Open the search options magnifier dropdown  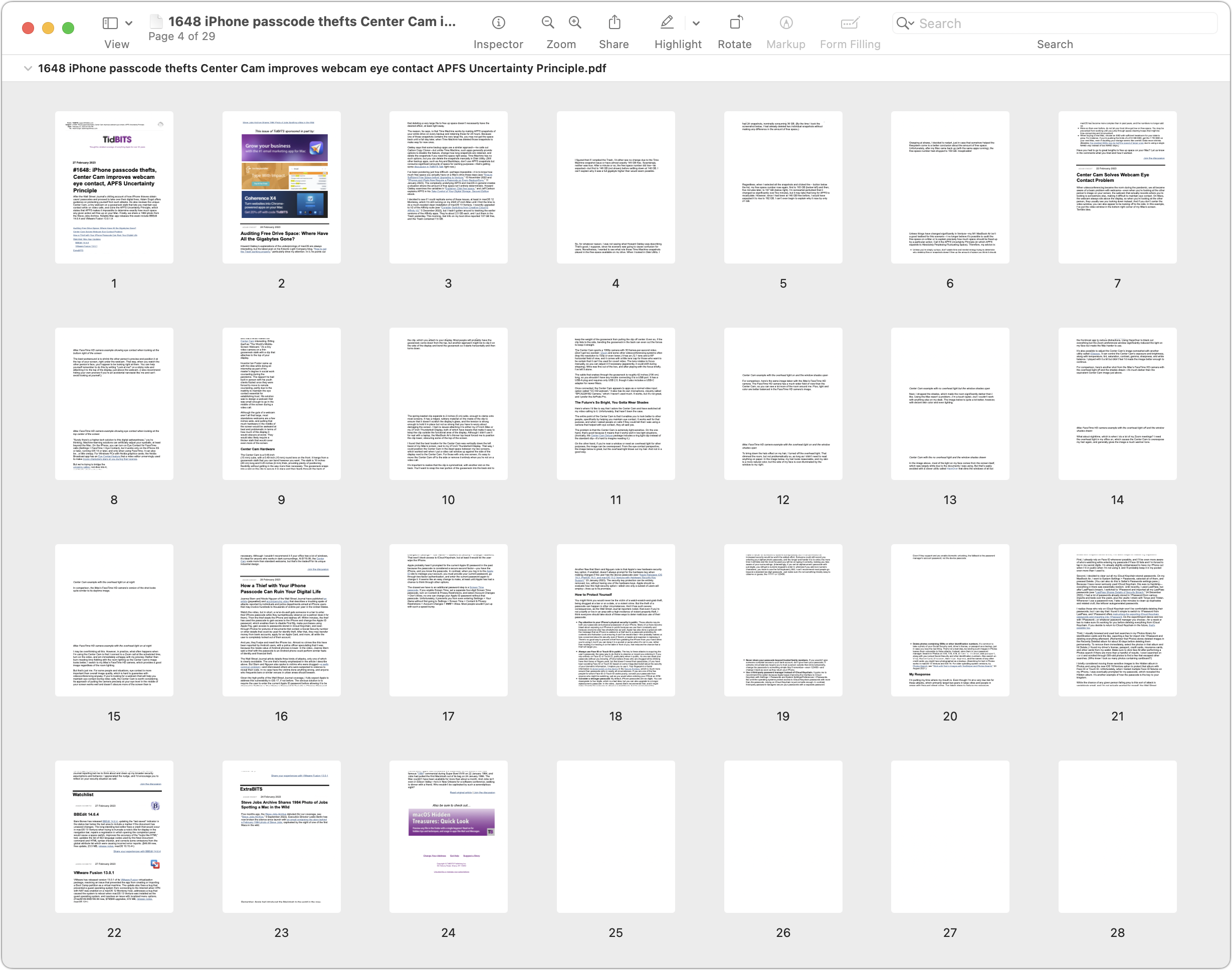(905, 23)
